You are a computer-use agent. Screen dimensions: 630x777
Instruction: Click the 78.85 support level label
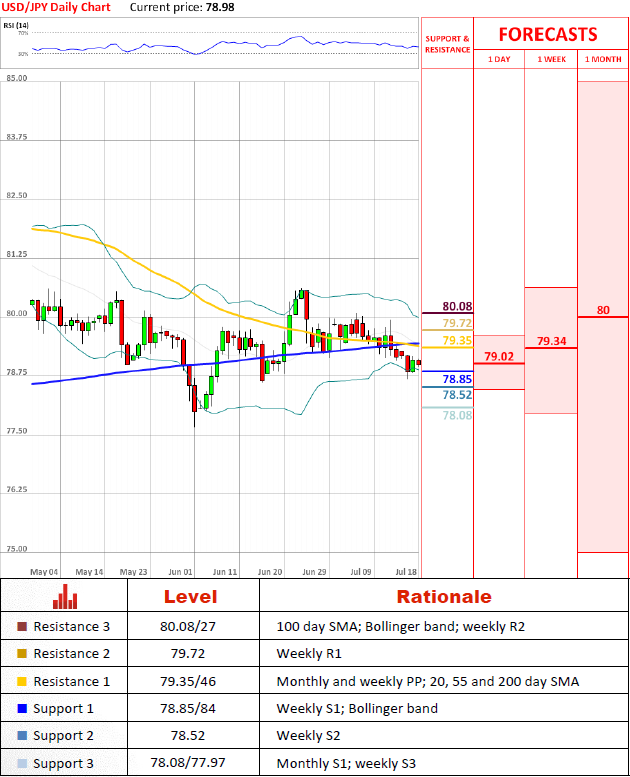click(x=457, y=379)
